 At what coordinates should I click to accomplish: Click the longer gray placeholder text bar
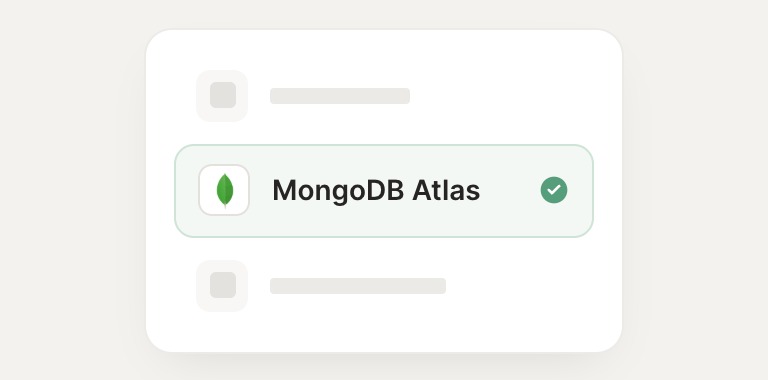click(x=358, y=286)
